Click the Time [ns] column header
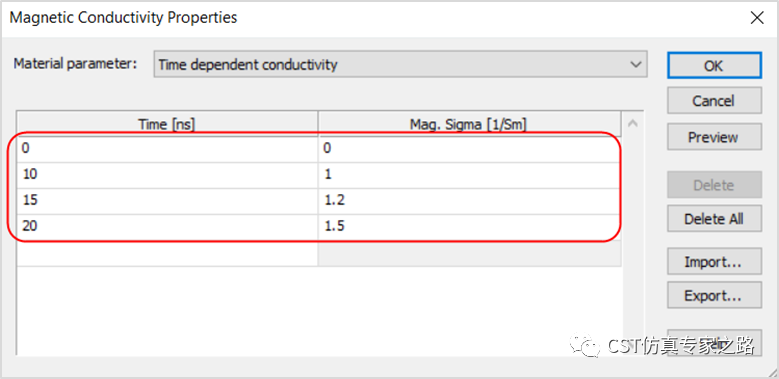779x379 pixels. click(x=167, y=124)
